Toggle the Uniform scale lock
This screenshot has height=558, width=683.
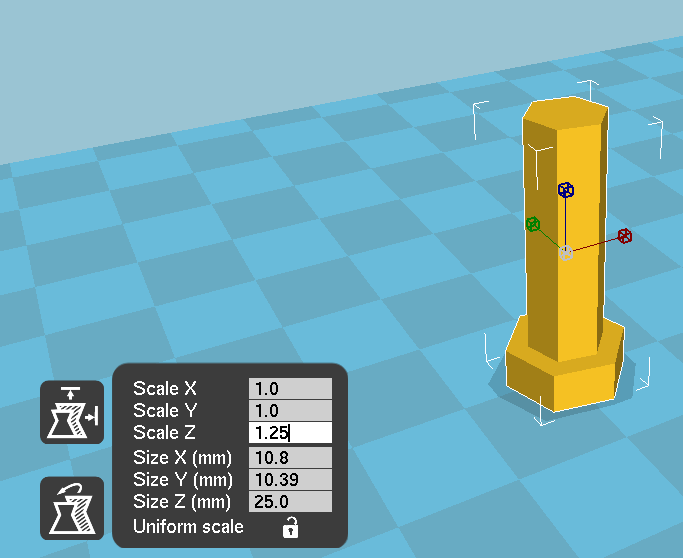(x=291, y=527)
